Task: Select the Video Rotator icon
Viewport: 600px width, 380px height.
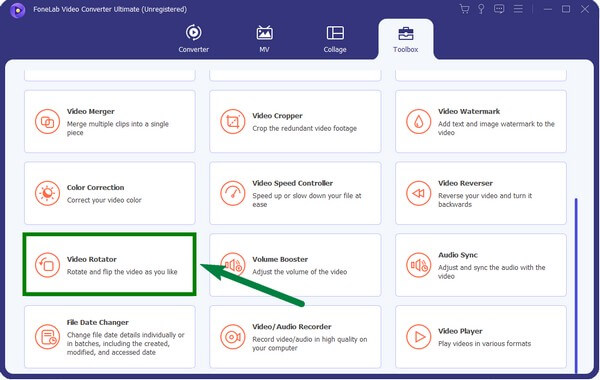Action: tap(47, 265)
